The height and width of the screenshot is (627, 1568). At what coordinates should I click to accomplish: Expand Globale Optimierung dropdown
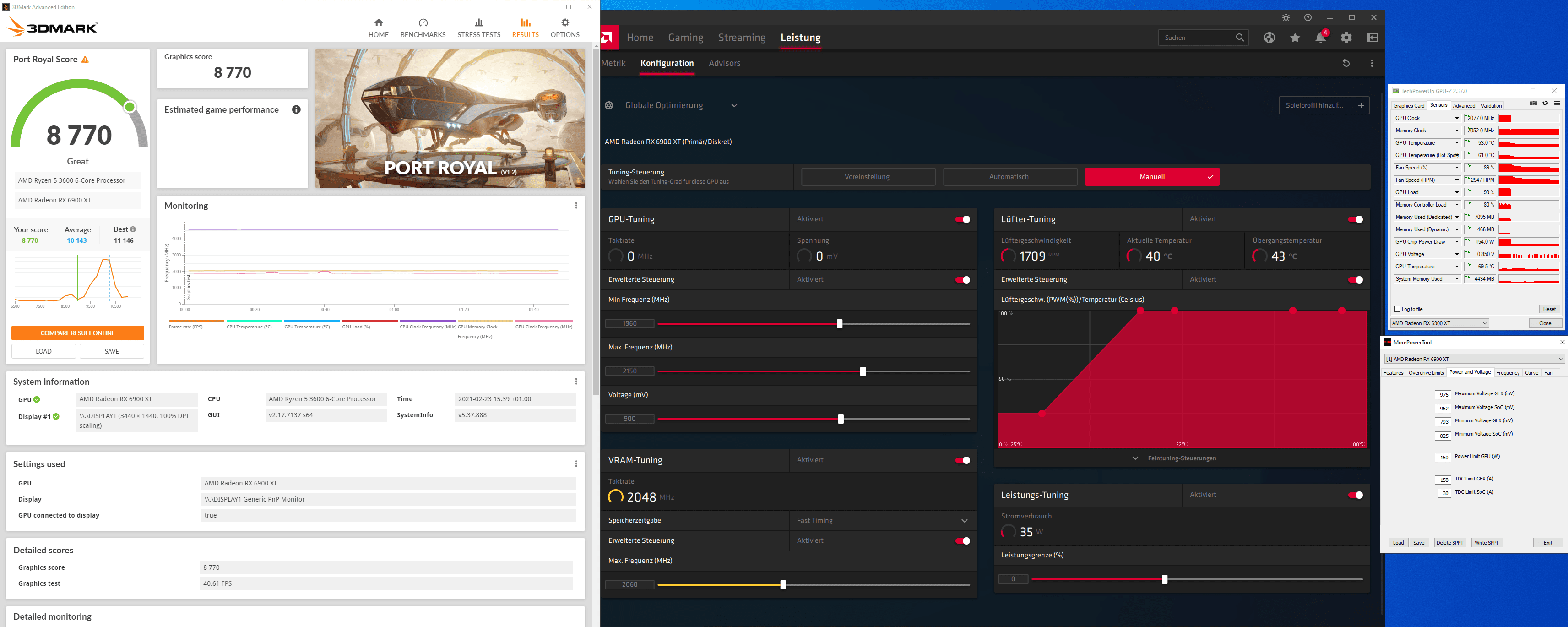pyautogui.click(x=734, y=105)
